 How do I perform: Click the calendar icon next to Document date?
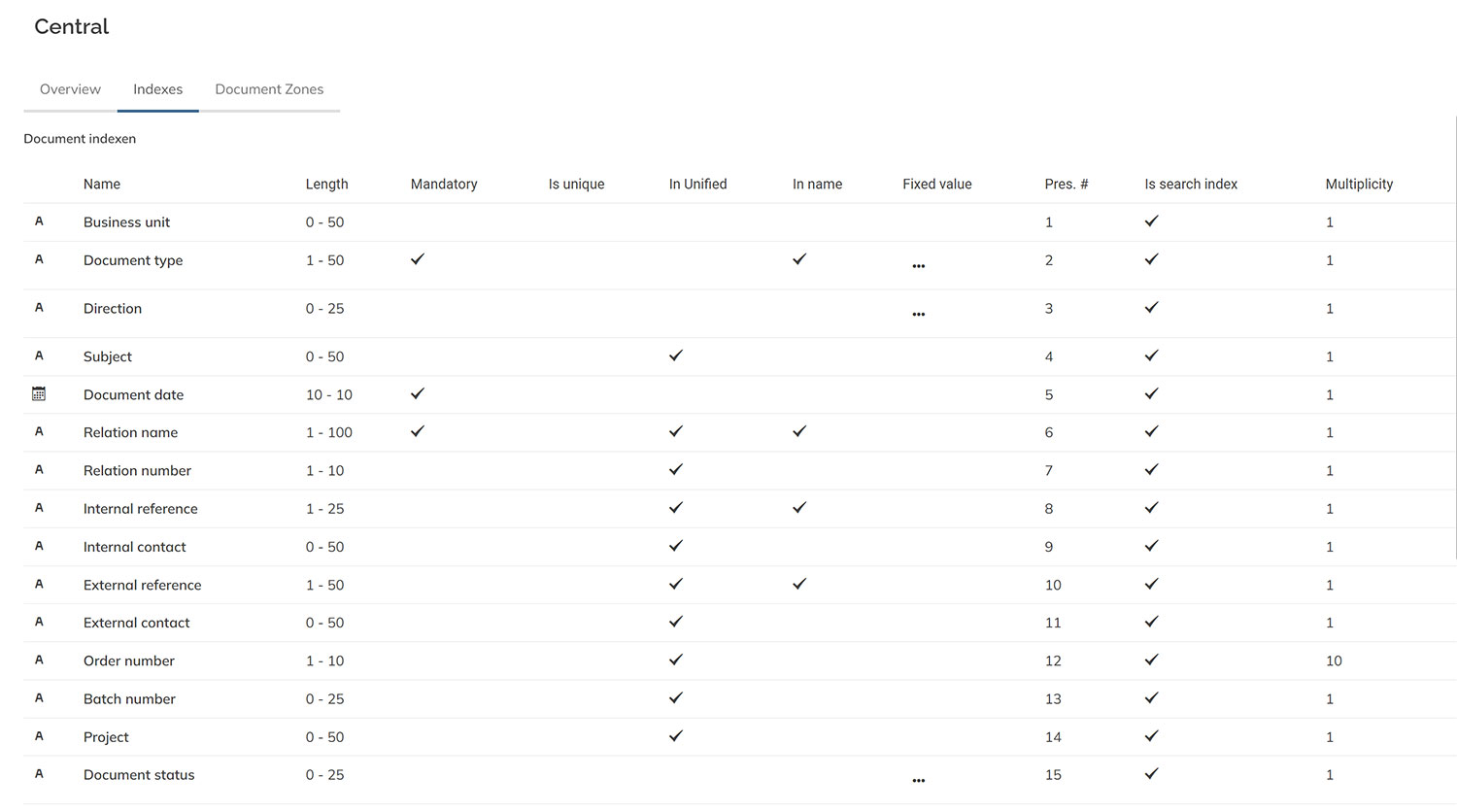[x=39, y=393]
